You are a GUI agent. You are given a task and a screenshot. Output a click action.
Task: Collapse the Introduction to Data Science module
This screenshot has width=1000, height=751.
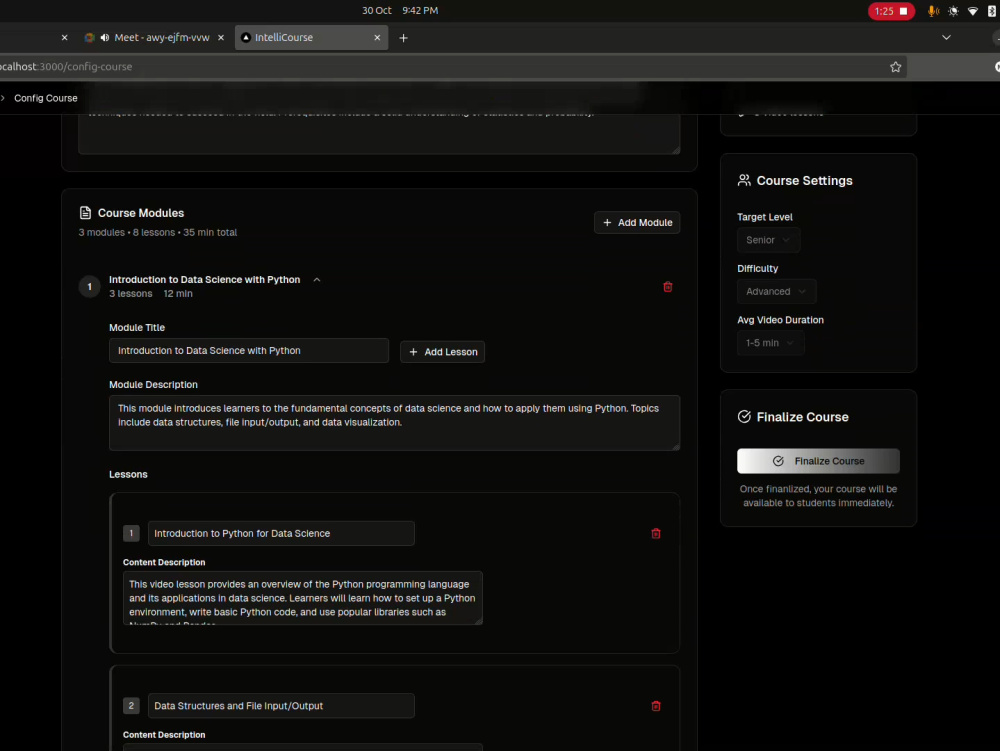click(x=317, y=280)
